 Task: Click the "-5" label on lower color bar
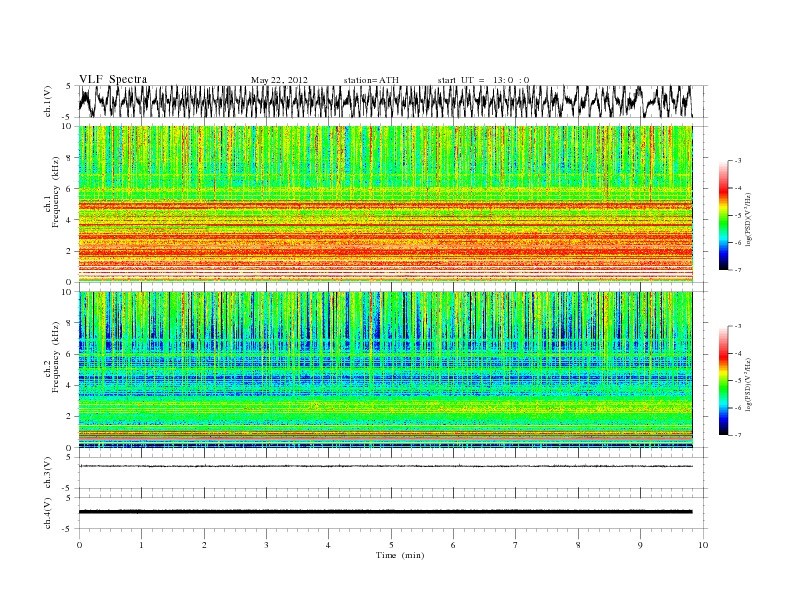coord(737,380)
